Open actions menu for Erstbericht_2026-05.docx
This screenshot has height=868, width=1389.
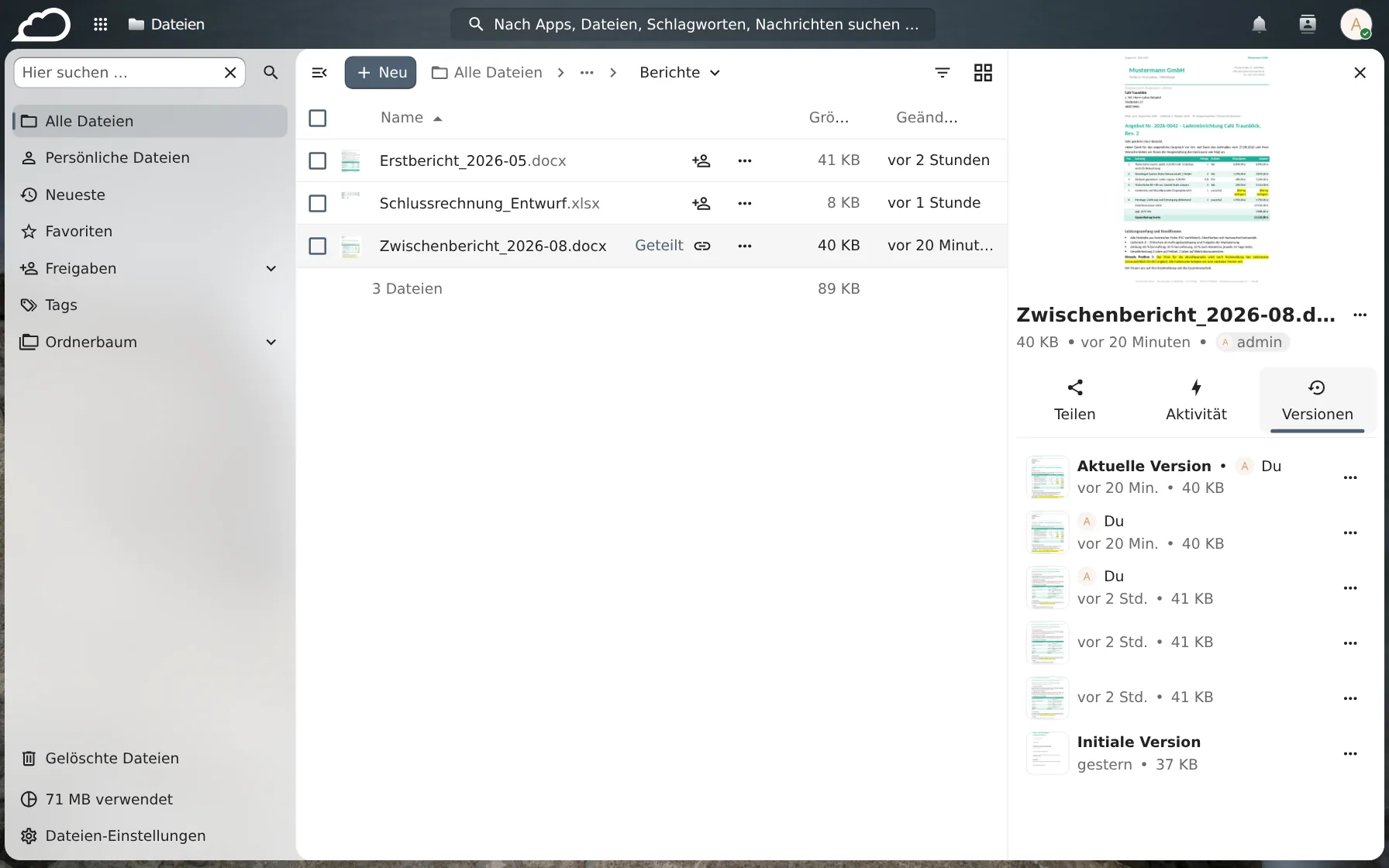(745, 160)
